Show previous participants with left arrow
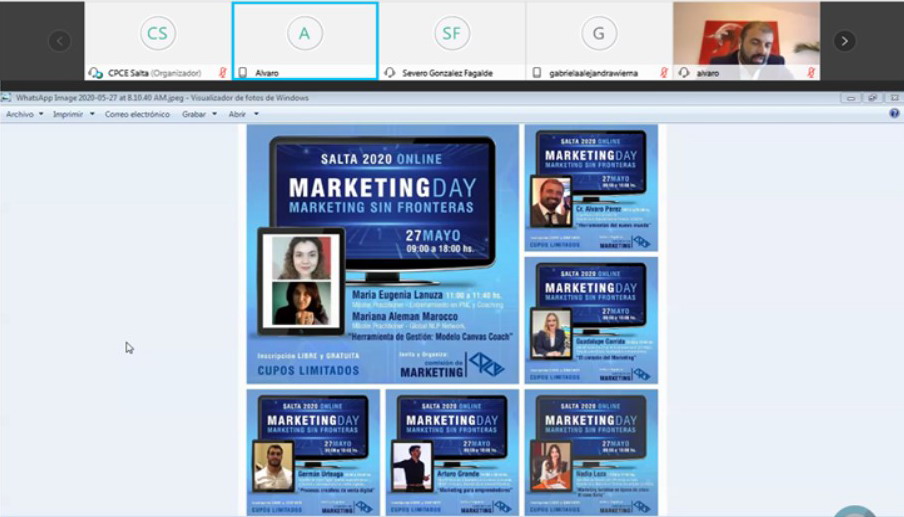This screenshot has height=517, width=904. (x=59, y=41)
